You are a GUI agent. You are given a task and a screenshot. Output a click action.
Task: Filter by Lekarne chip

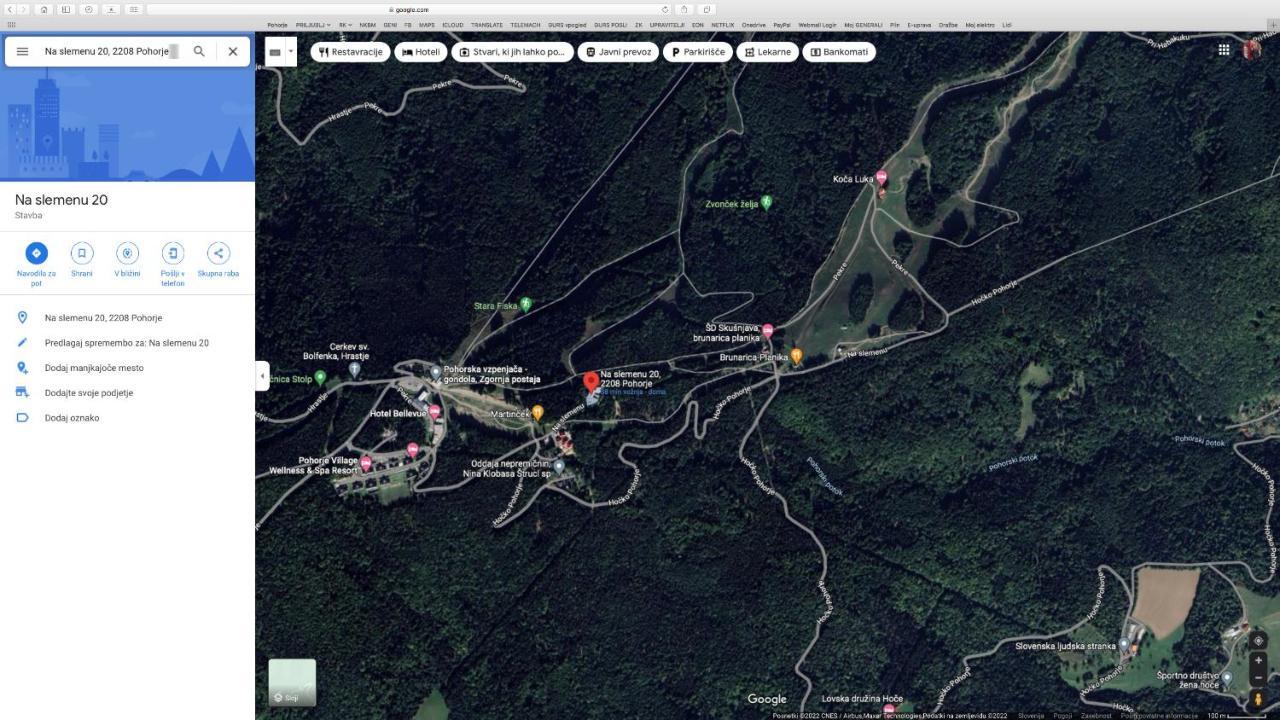pyautogui.click(x=767, y=52)
